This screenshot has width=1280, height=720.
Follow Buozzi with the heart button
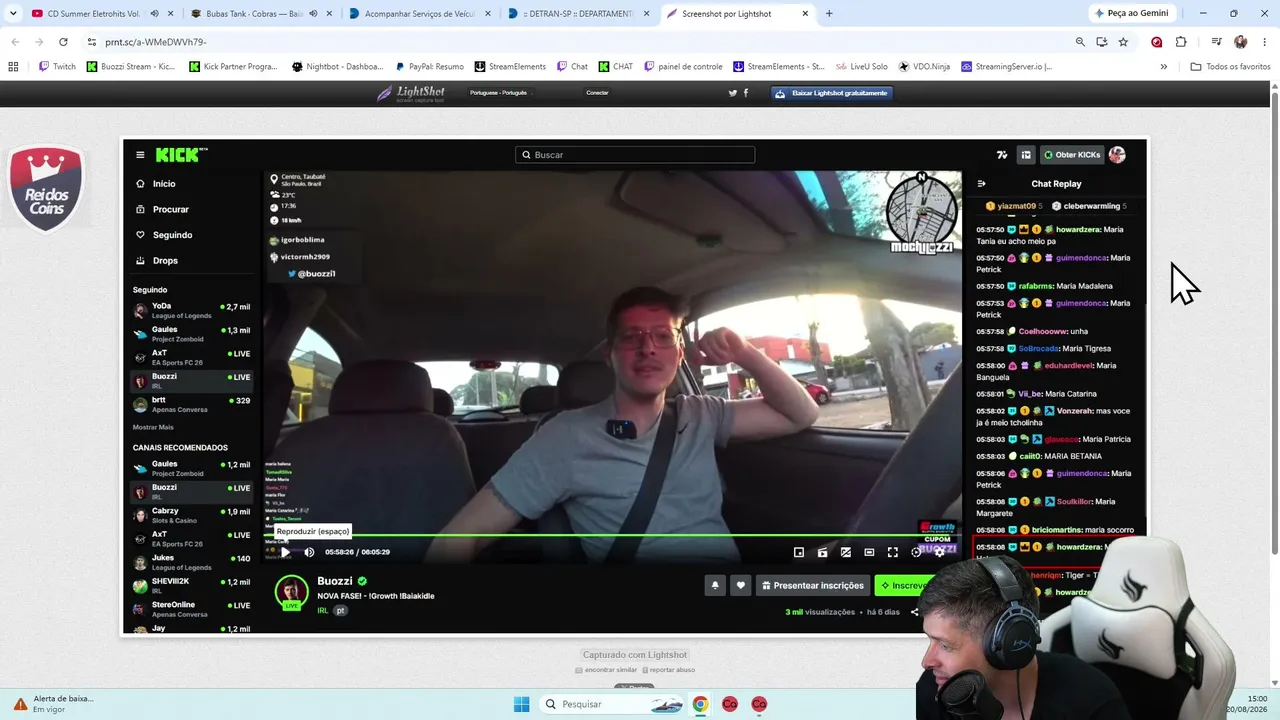click(x=740, y=585)
